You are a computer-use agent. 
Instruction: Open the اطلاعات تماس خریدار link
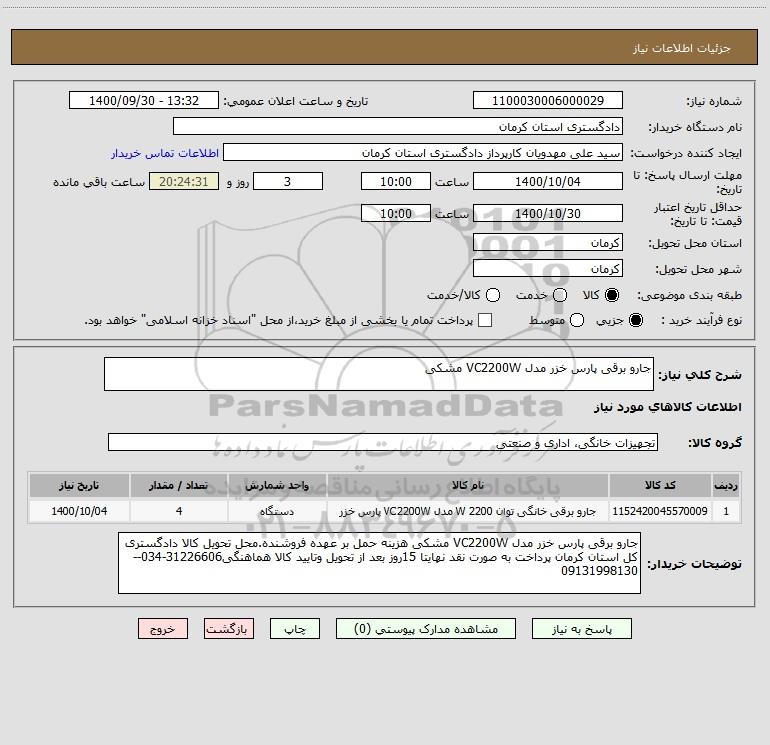[x=165, y=153]
